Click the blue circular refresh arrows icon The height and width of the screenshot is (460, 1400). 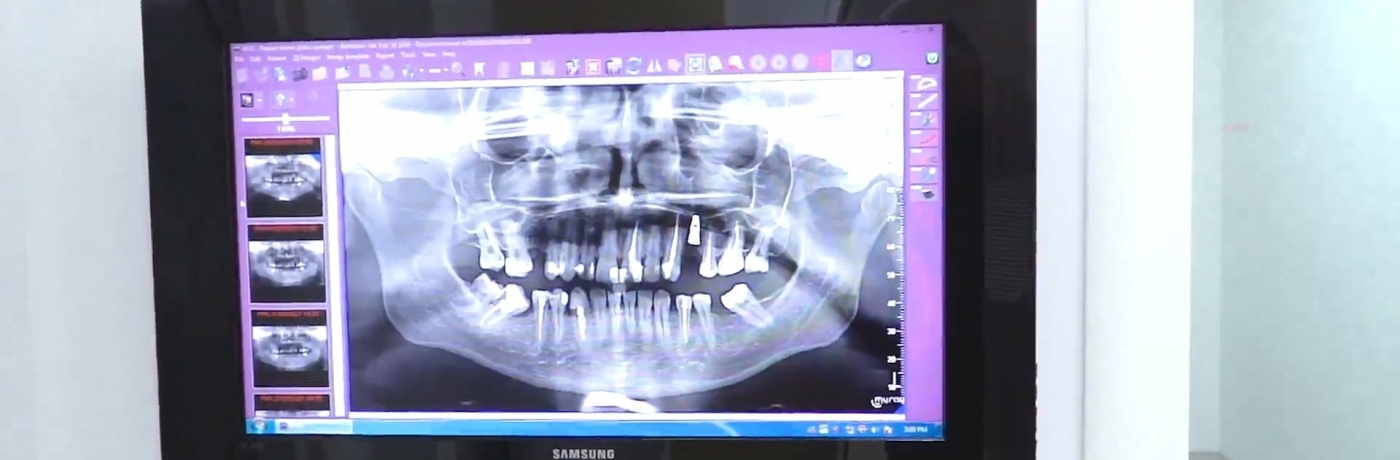pyautogui.click(x=633, y=66)
